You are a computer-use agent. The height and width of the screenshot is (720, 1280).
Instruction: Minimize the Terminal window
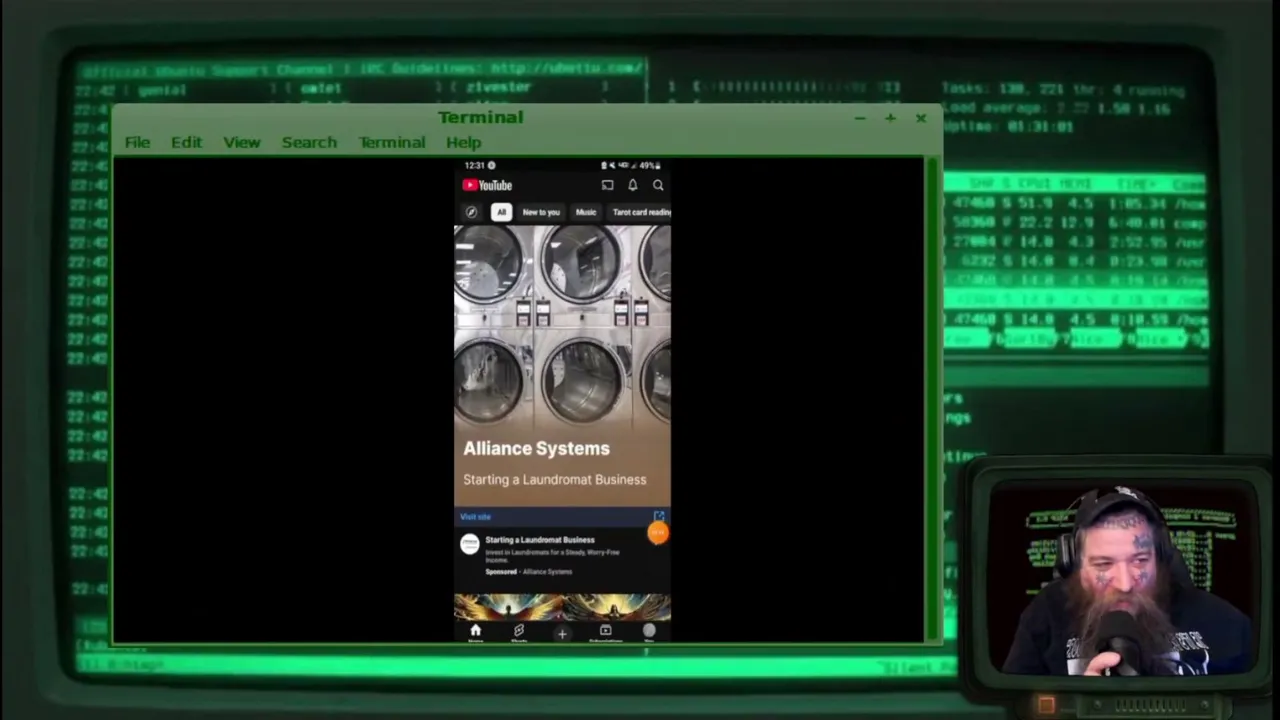pyautogui.click(x=860, y=118)
